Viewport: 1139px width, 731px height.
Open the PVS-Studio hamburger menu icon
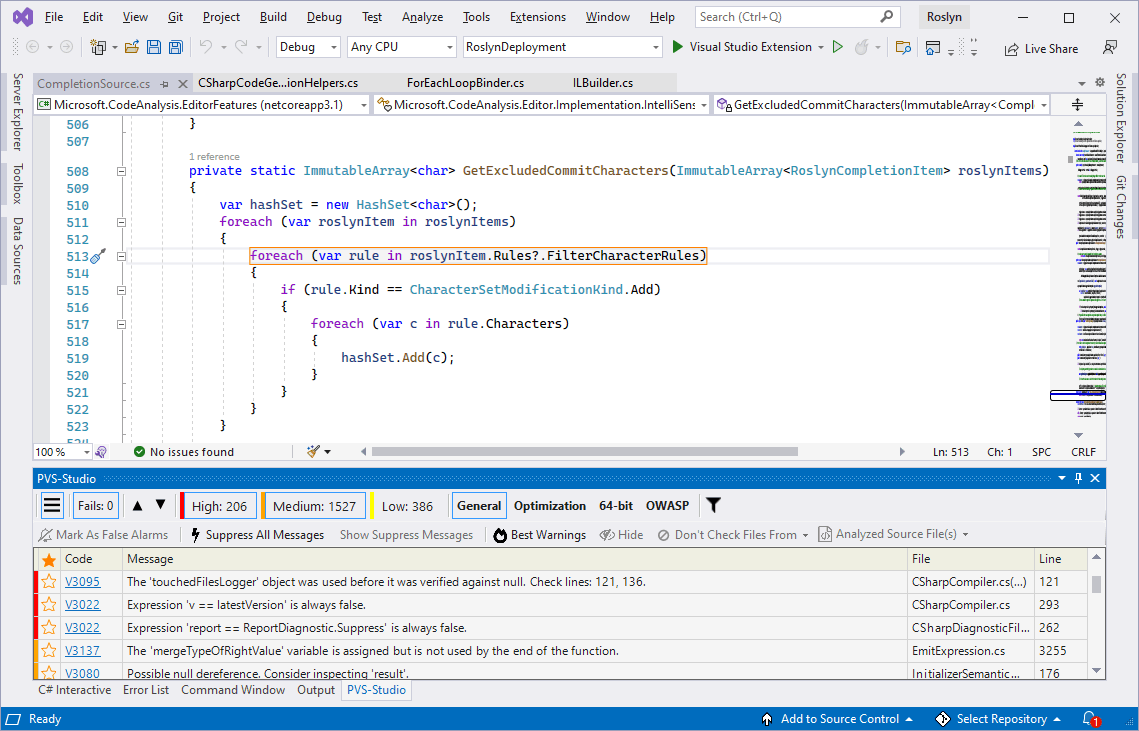pos(52,506)
